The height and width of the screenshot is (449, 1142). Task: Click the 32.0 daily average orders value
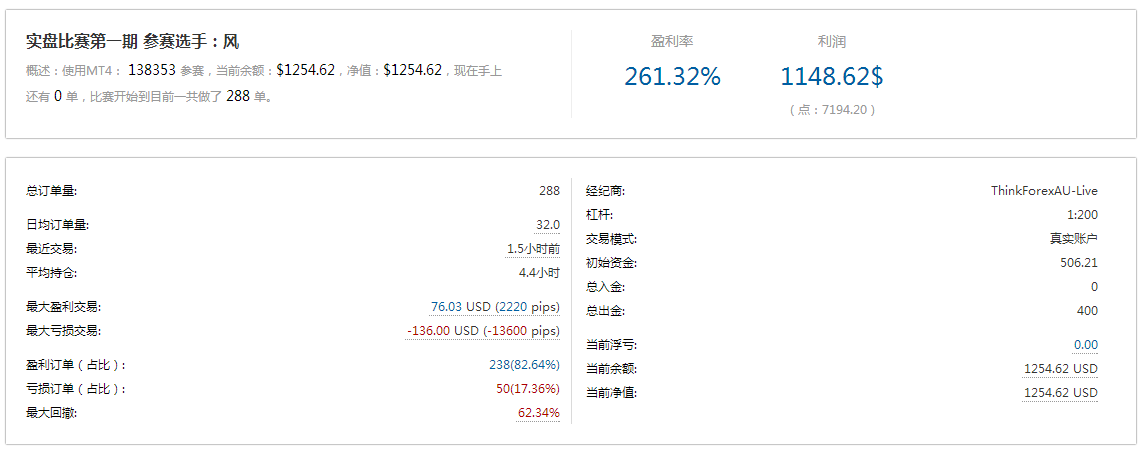(548, 225)
